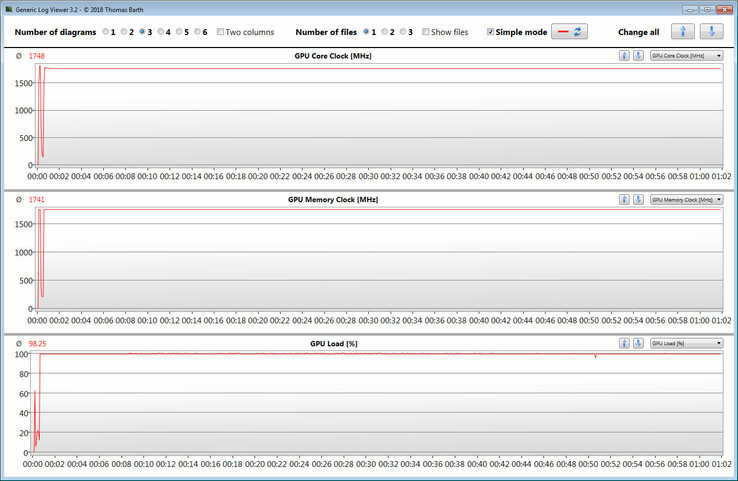Set Number of files to 1
The width and height of the screenshot is (738, 481).
point(366,32)
